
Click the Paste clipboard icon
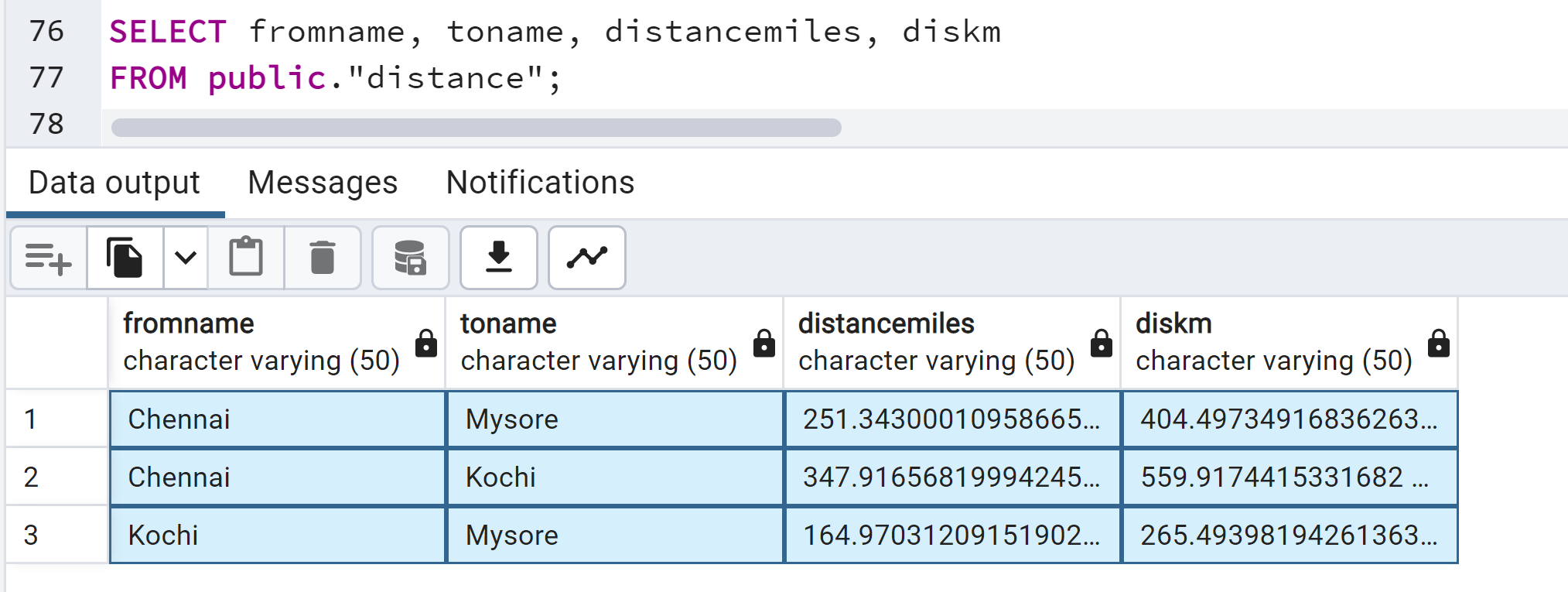[x=246, y=258]
